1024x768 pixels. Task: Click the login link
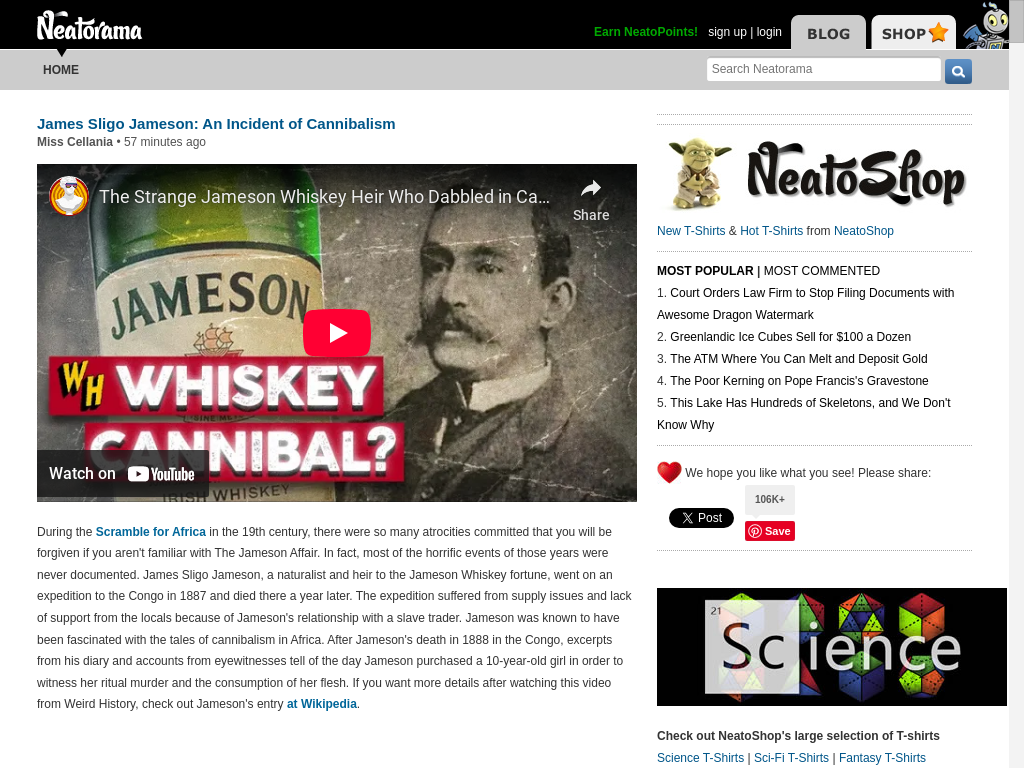(x=769, y=32)
